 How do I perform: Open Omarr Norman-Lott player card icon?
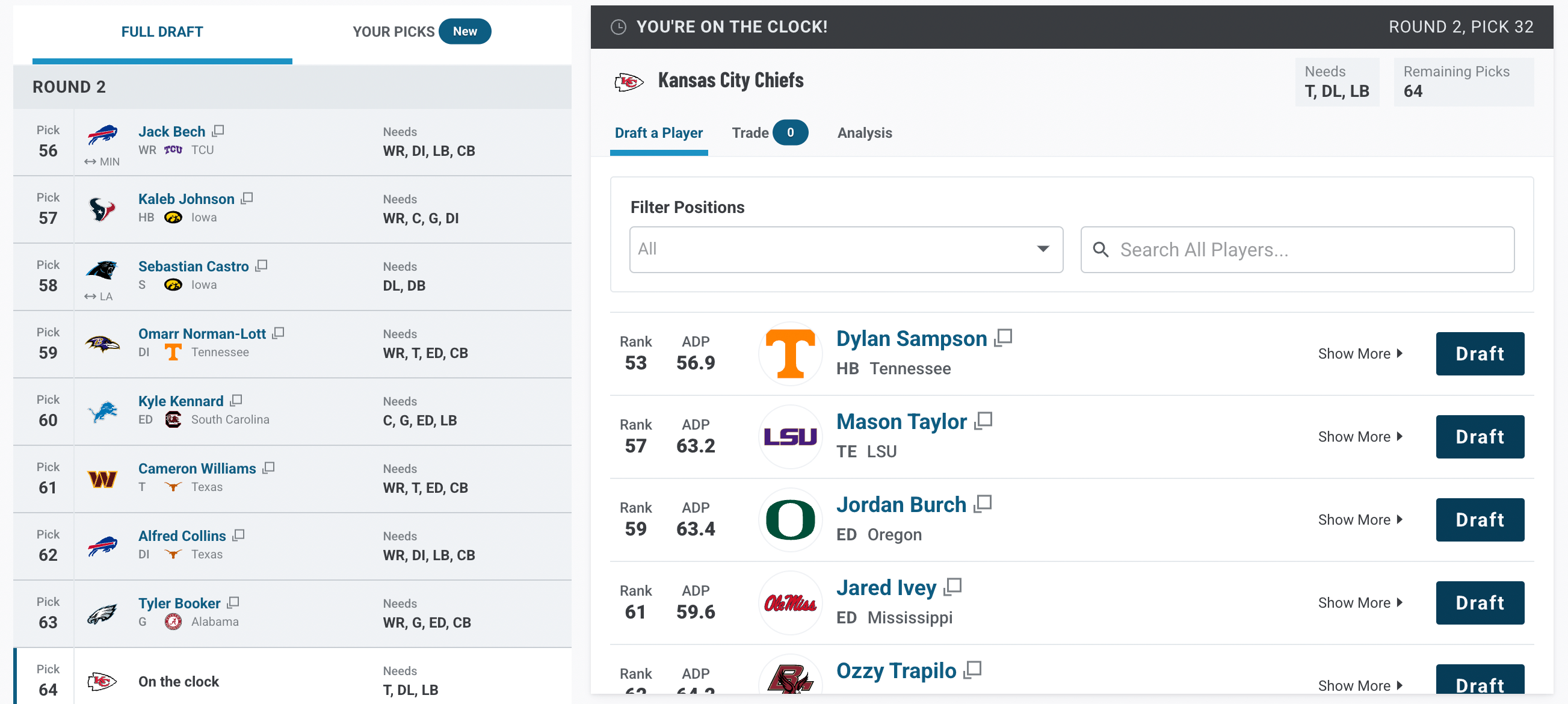(279, 333)
